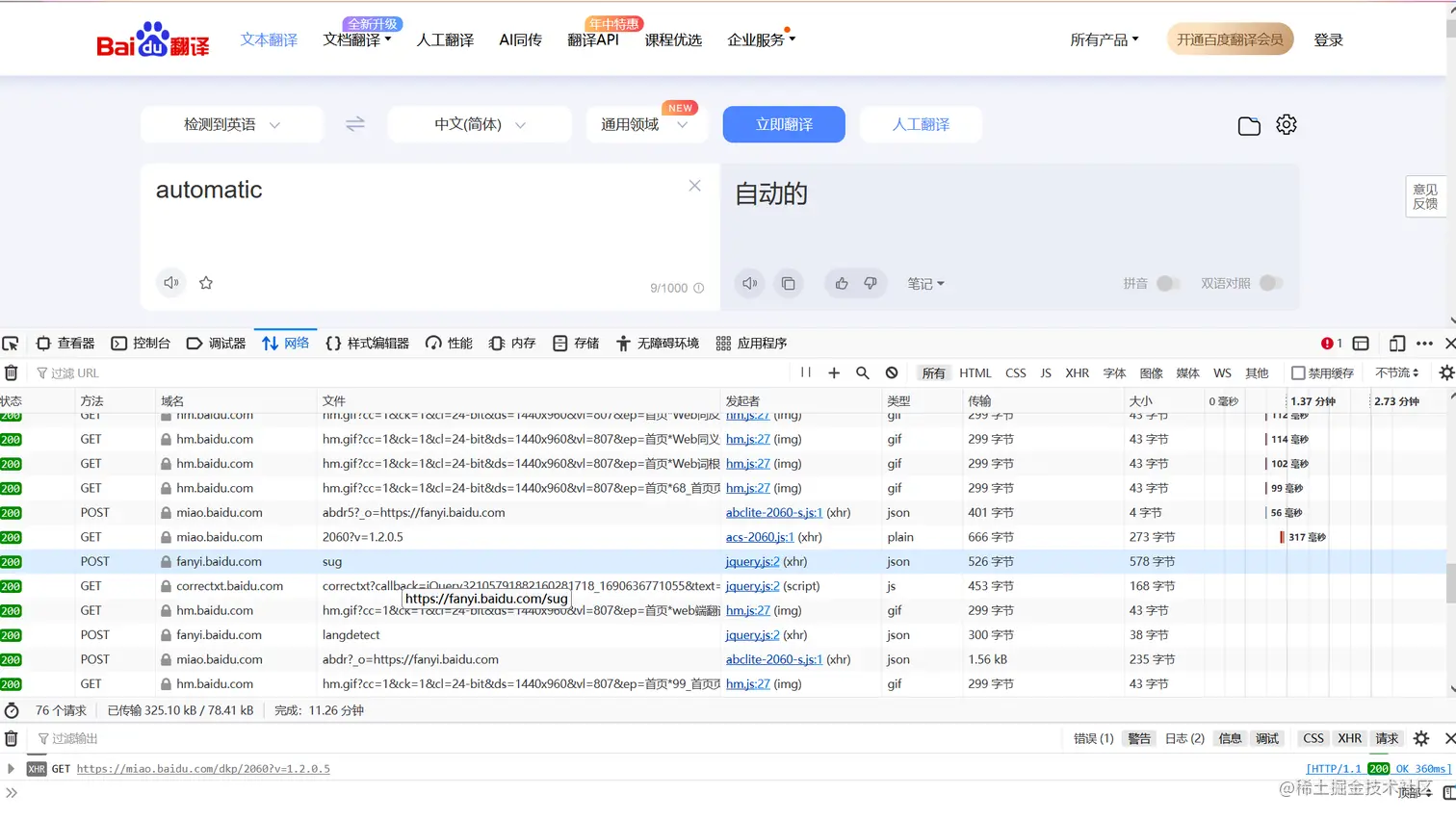The height and width of the screenshot is (820, 1456).
Task: Clear the input text with X
Action: click(694, 186)
